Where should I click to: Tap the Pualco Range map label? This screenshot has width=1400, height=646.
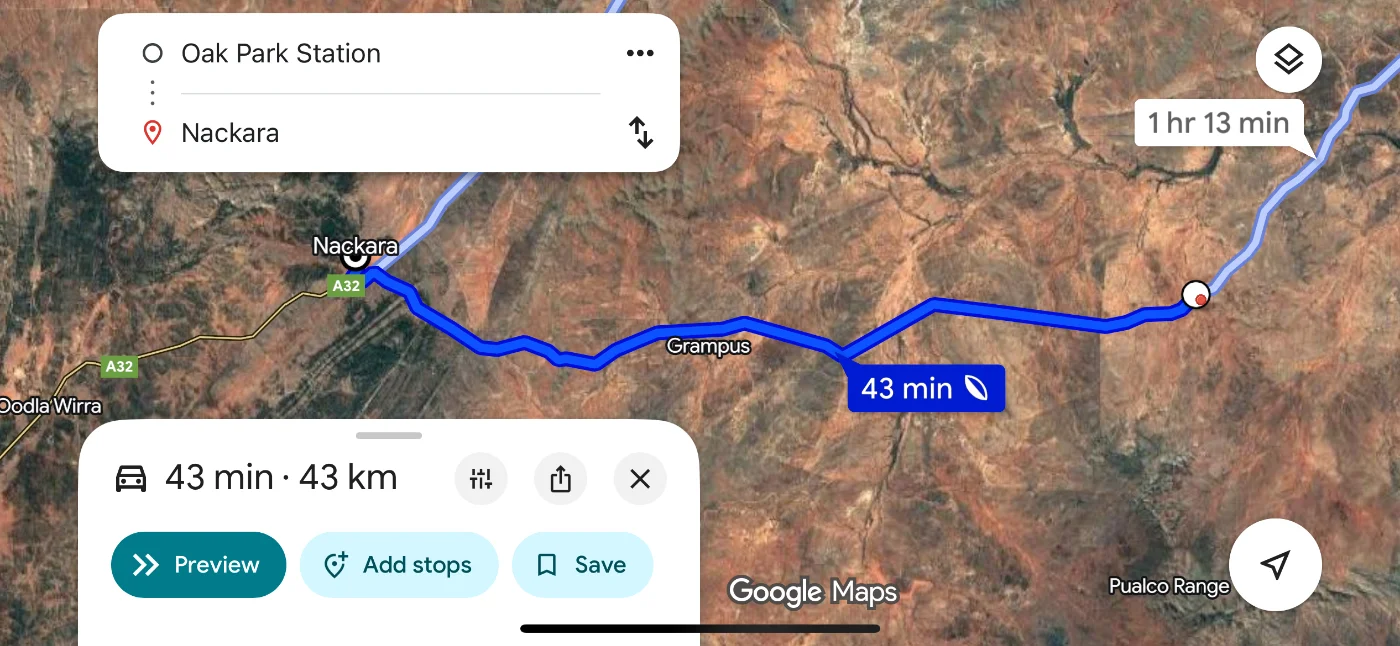click(x=1169, y=586)
